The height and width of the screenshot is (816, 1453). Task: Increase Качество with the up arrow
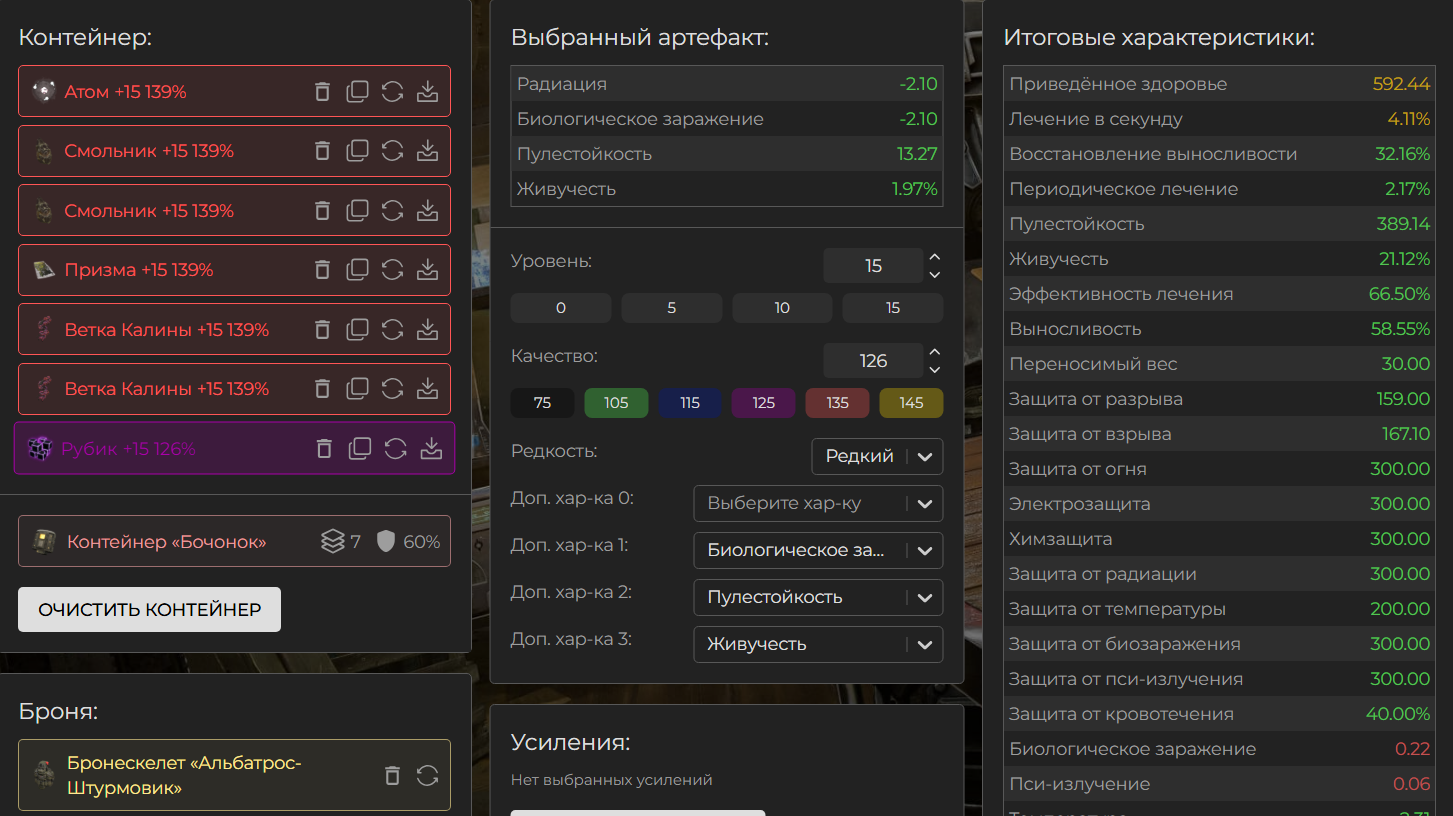coord(935,352)
